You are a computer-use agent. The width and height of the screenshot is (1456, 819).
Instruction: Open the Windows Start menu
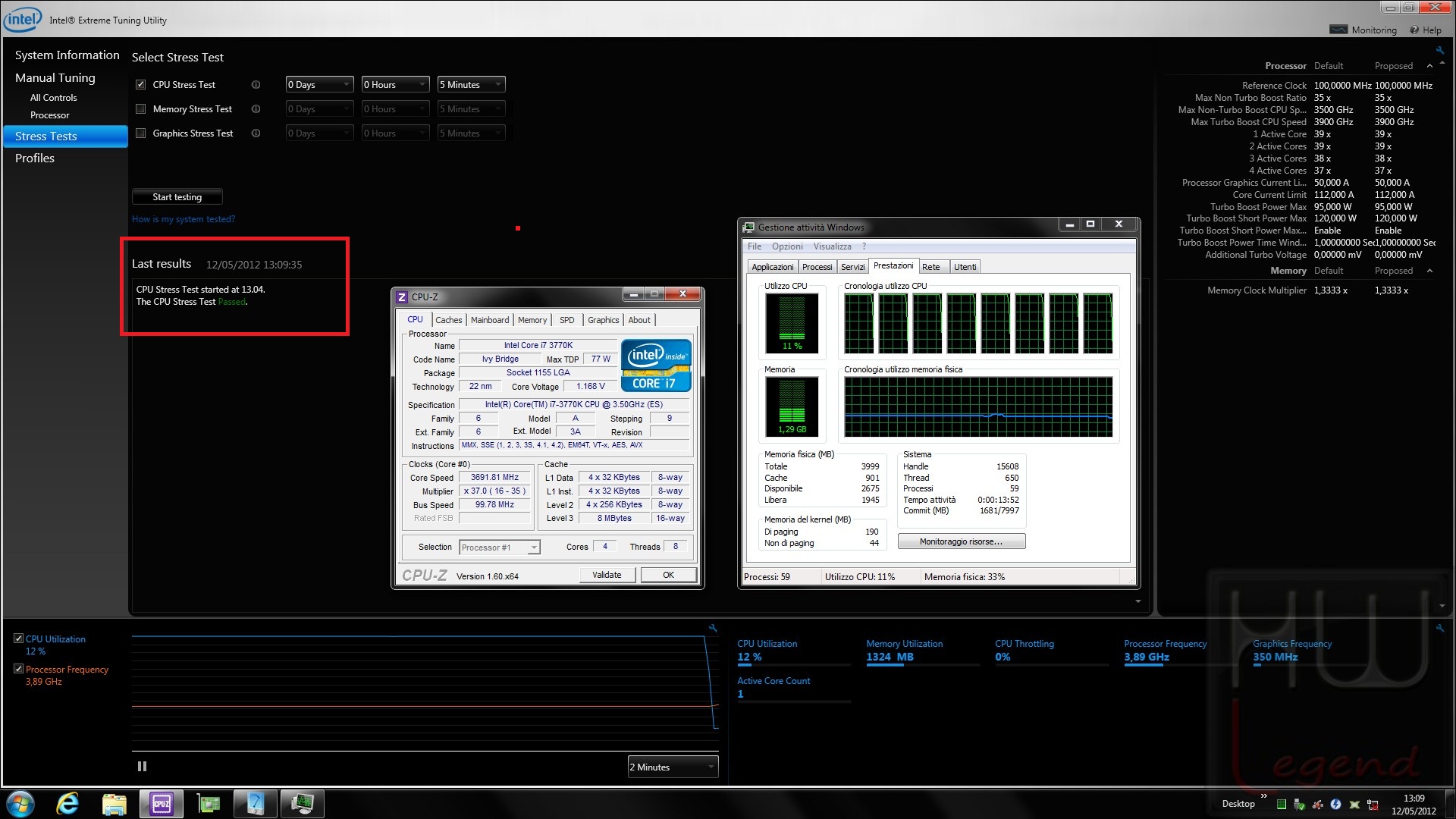[x=20, y=804]
